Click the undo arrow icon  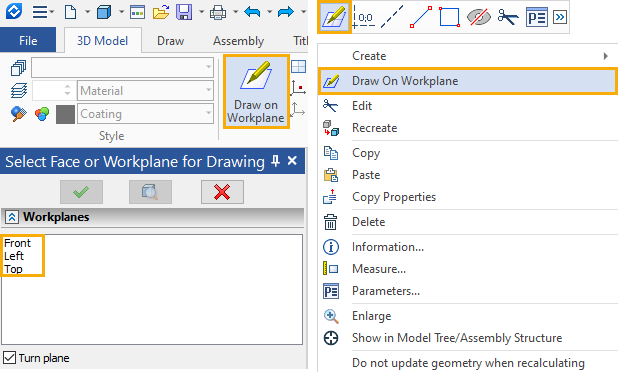[x=252, y=12]
